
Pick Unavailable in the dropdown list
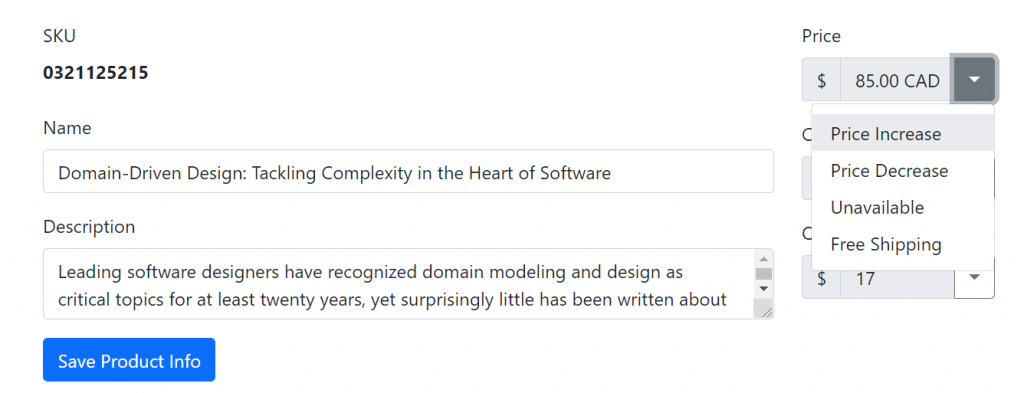point(903,208)
